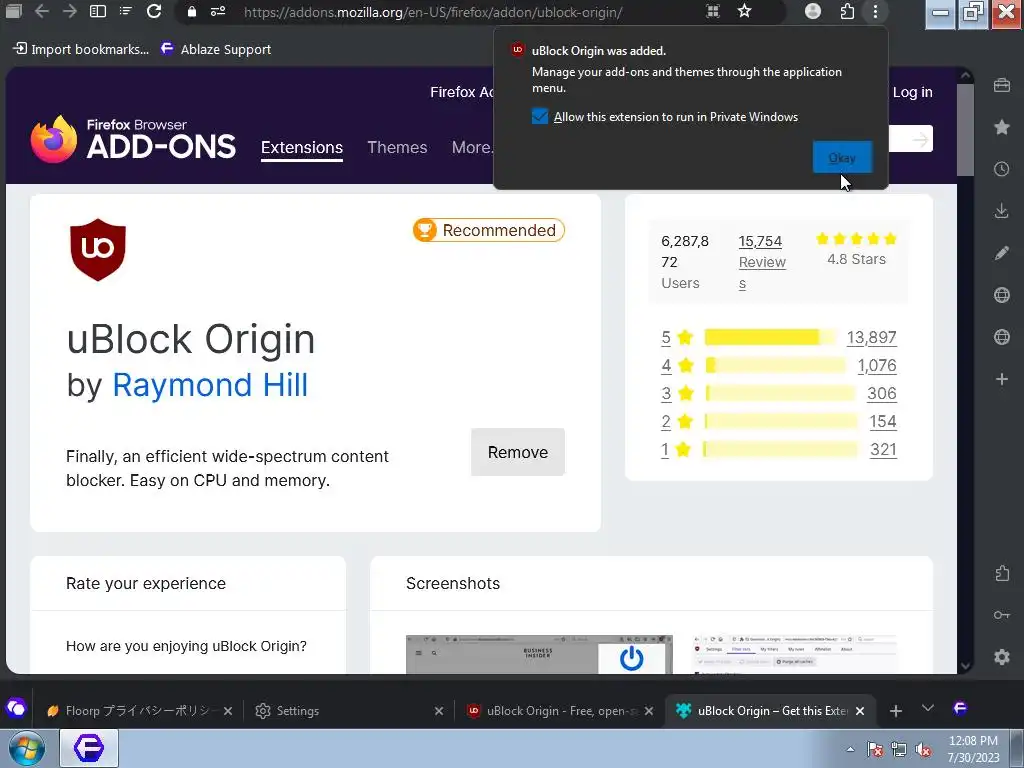Click the Floorp icon right of tab bar
Viewport: 1024px width, 768px height.
(959, 708)
